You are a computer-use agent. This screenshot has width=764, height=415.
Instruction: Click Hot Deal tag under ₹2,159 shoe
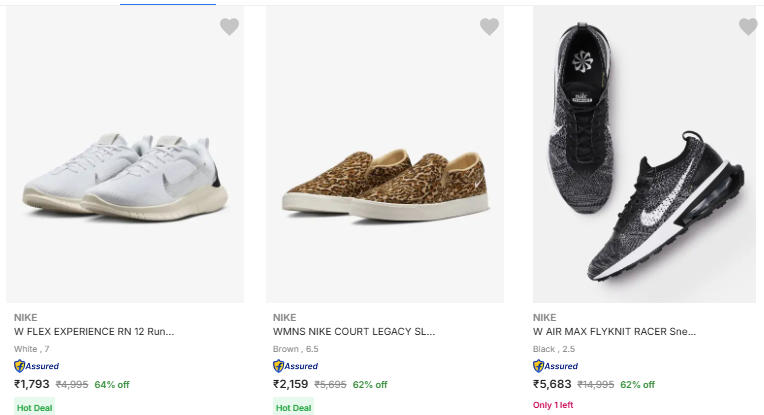293,407
